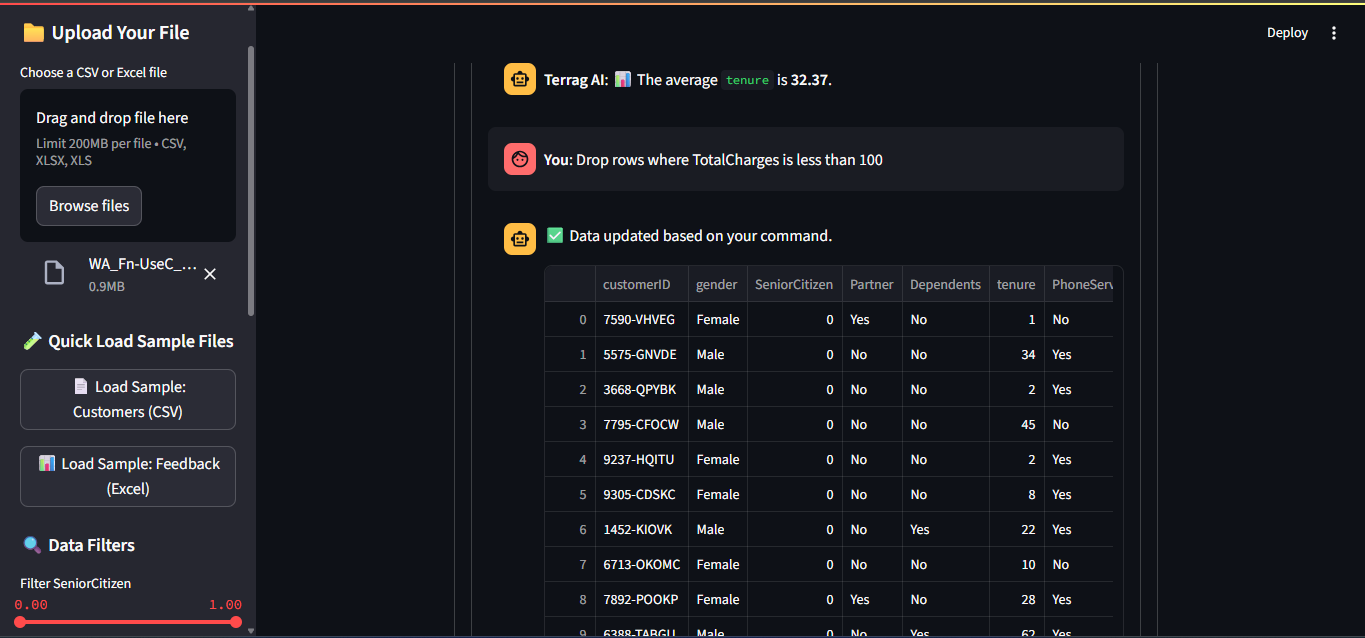Click the three-dot main menu icon

point(1333,33)
